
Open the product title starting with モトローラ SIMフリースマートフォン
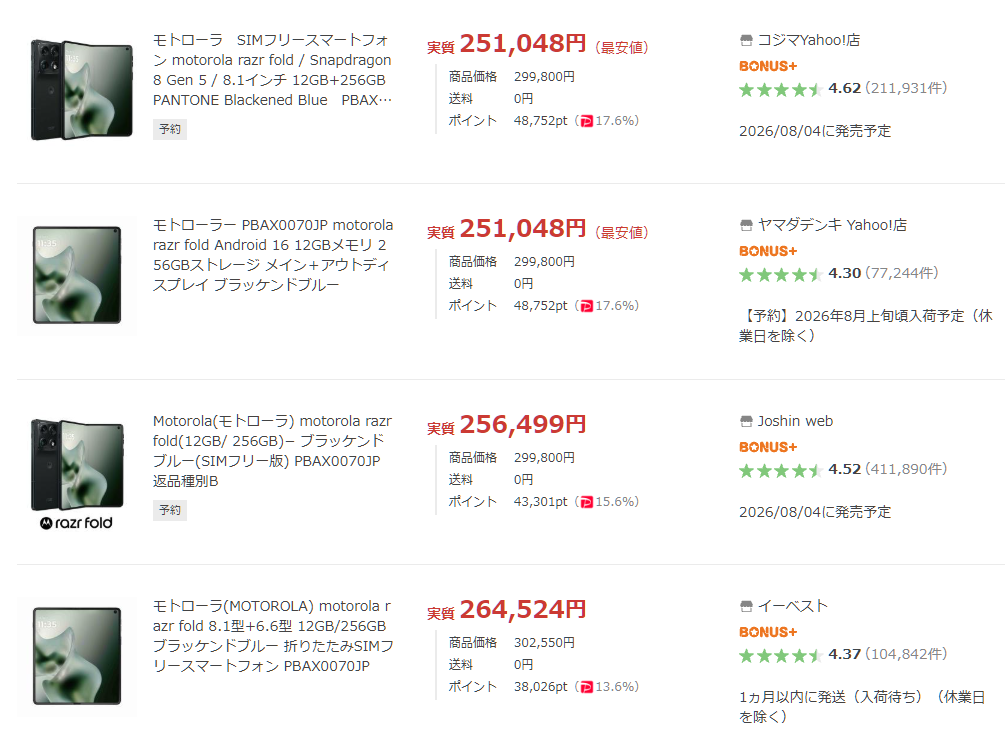click(x=272, y=70)
